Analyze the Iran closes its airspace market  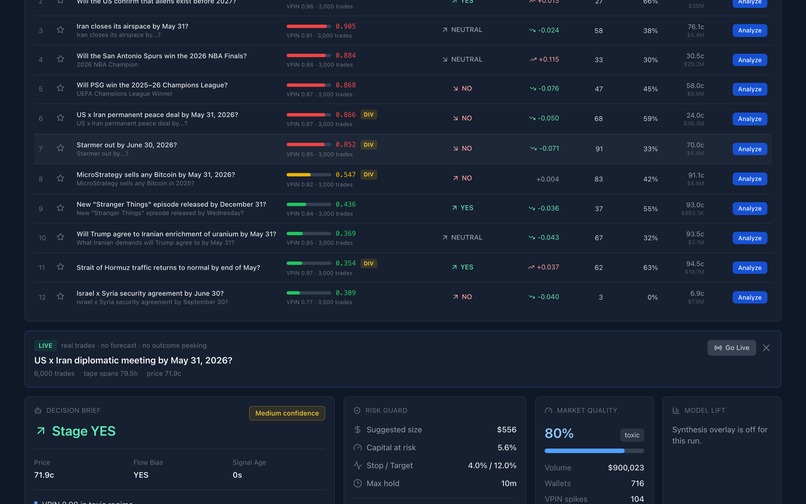click(749, 30)
